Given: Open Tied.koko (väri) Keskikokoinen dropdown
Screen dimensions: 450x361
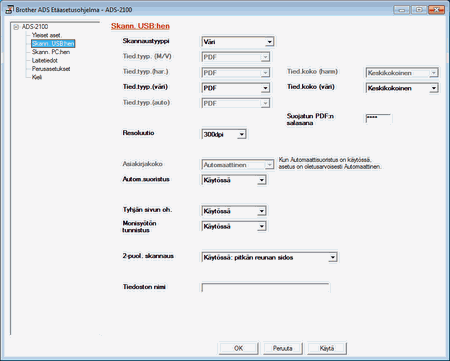Looking at the screenshot, I should tap(402, 88).
